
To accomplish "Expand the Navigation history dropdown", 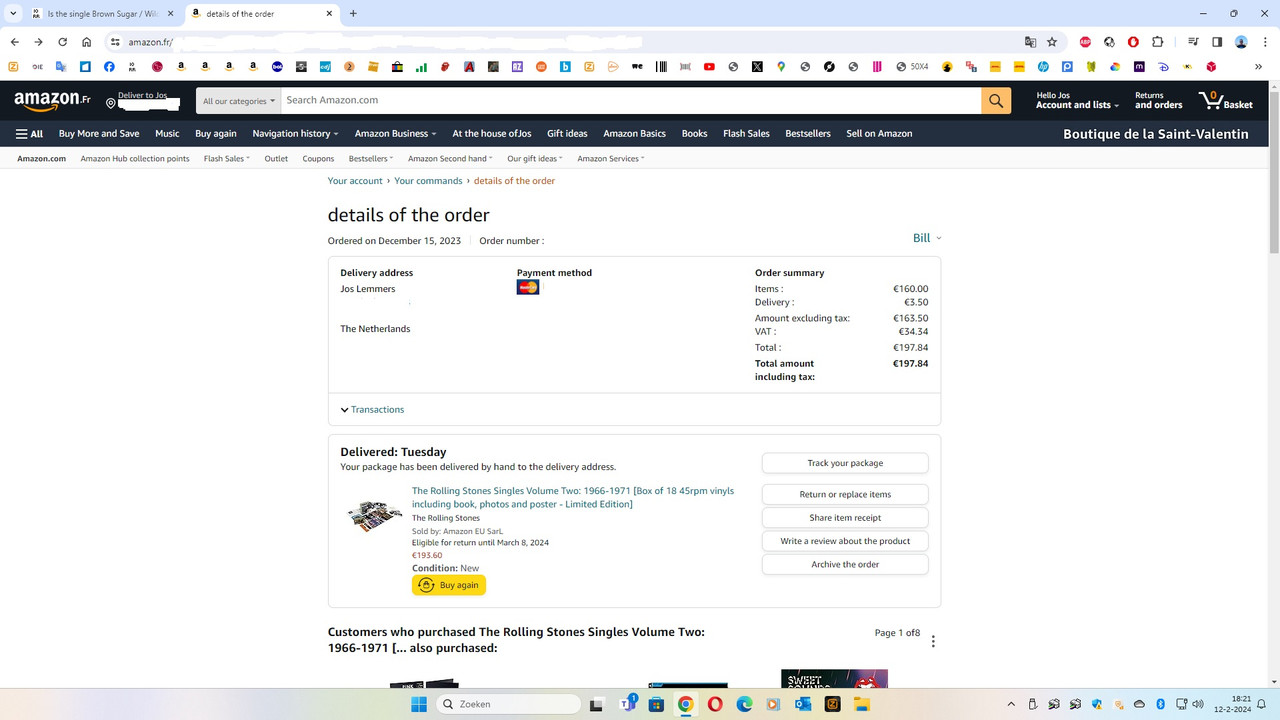I will 295,133.
